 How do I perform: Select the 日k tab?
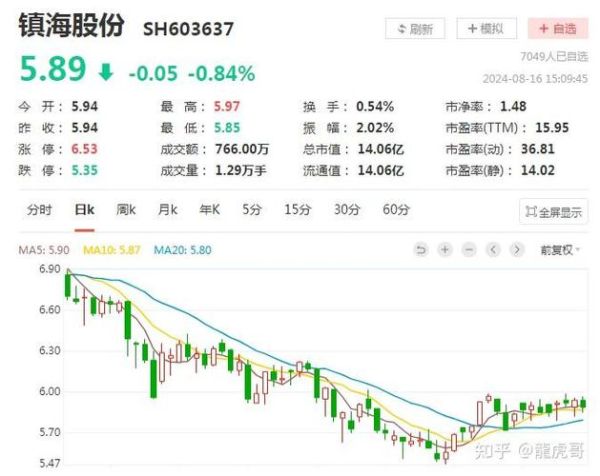pyautogui.click(x=85, y=210)
